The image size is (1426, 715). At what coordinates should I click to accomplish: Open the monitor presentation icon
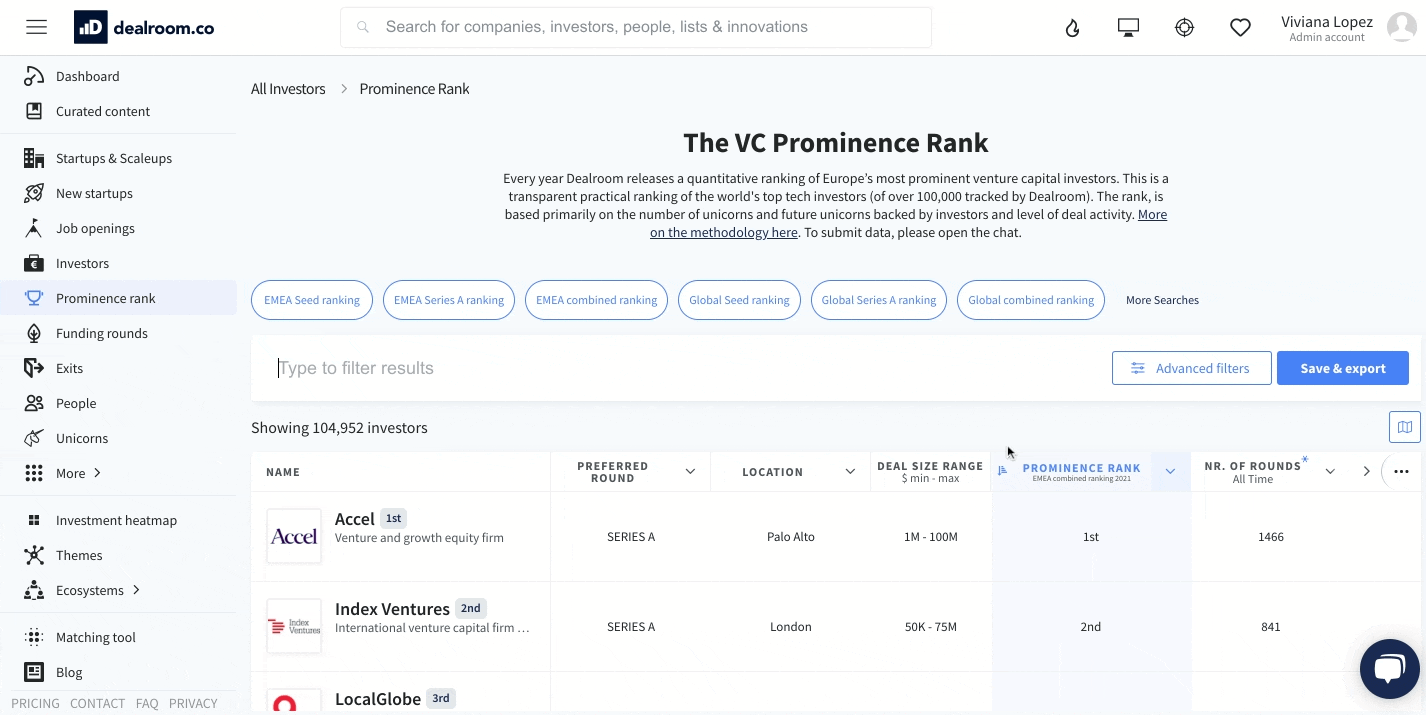[1128, 28]
